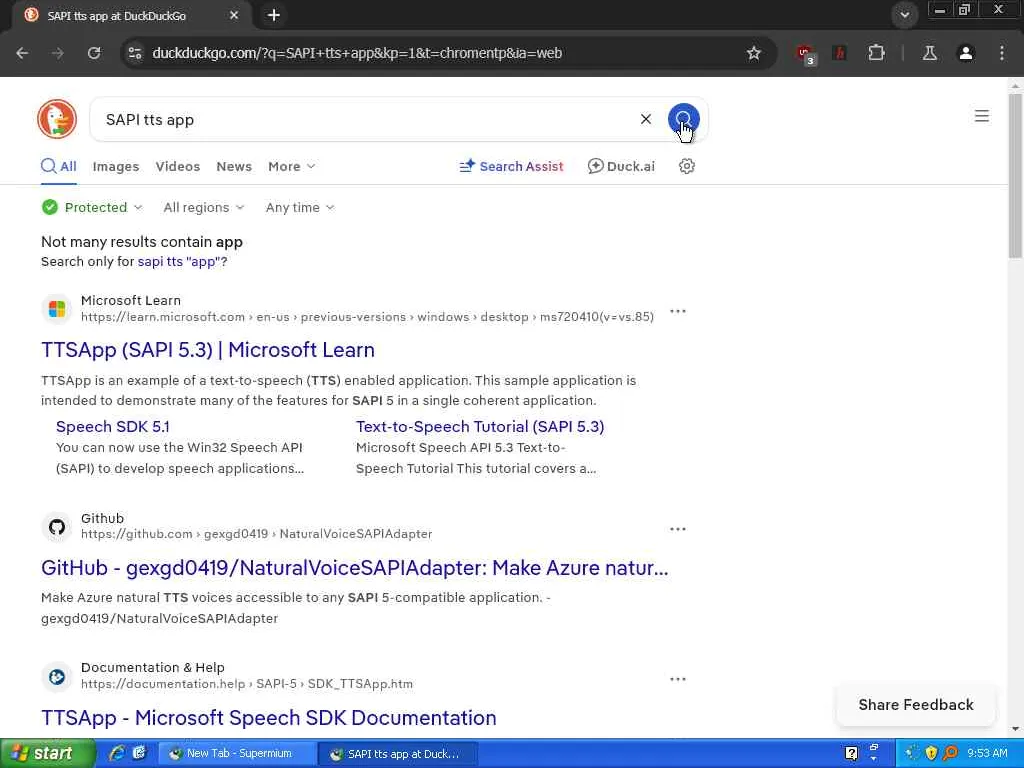This screenshot has height=768, width=1024.
Task: Expand the Protected safe search dropdown
Action: pyautogui.click(x=91, y=207)
